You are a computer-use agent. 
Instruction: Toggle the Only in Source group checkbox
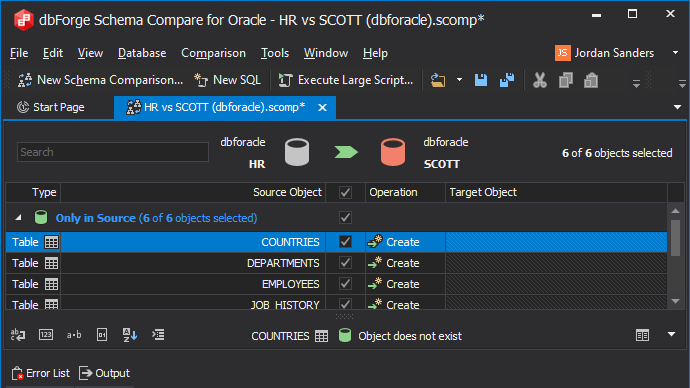(x=345, y=218)
